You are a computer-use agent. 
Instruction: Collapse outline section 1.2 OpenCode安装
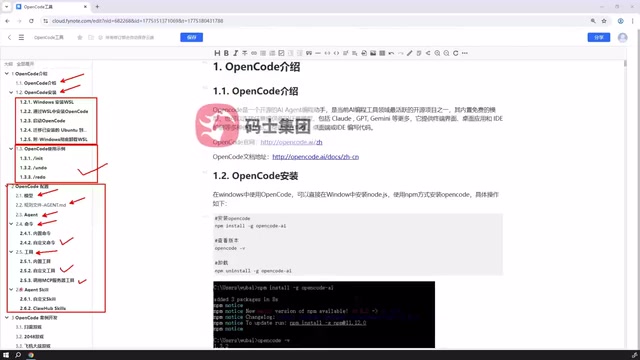[x=11, y=92]
